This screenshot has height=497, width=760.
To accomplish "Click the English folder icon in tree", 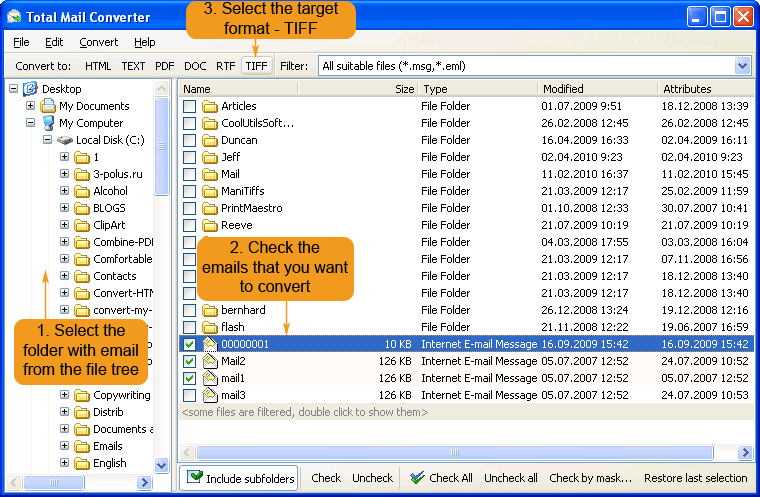I will click(82, 463).
